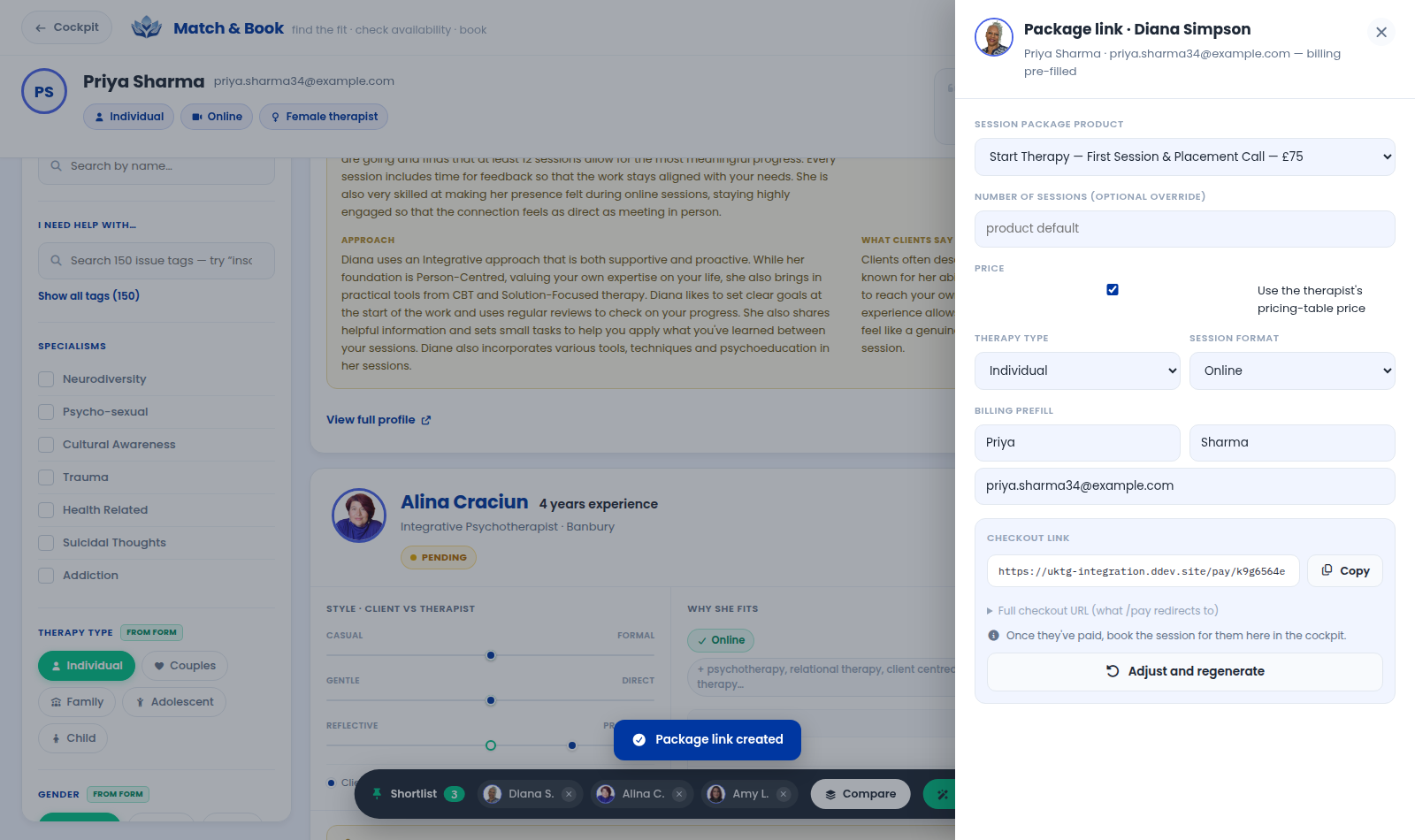Click the Casual–Formal style slider handle
The image size is (1415, 840).
pyautogui.click(x=491, y=656)
